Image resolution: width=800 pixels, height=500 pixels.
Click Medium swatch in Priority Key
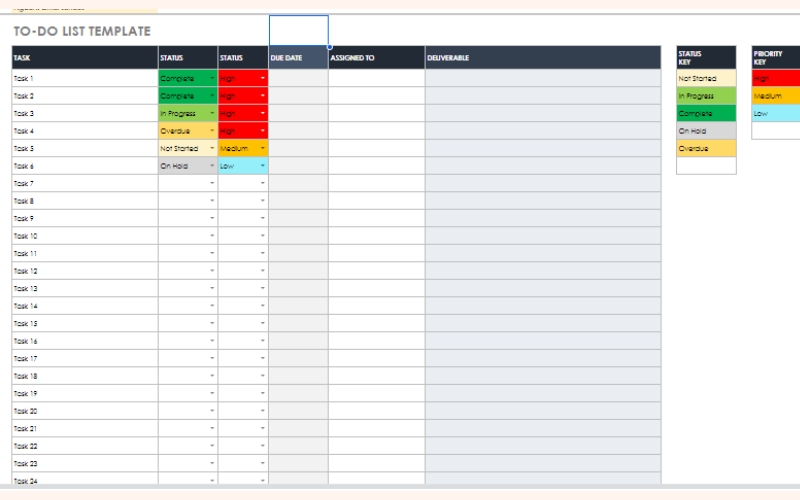point(776,95)
